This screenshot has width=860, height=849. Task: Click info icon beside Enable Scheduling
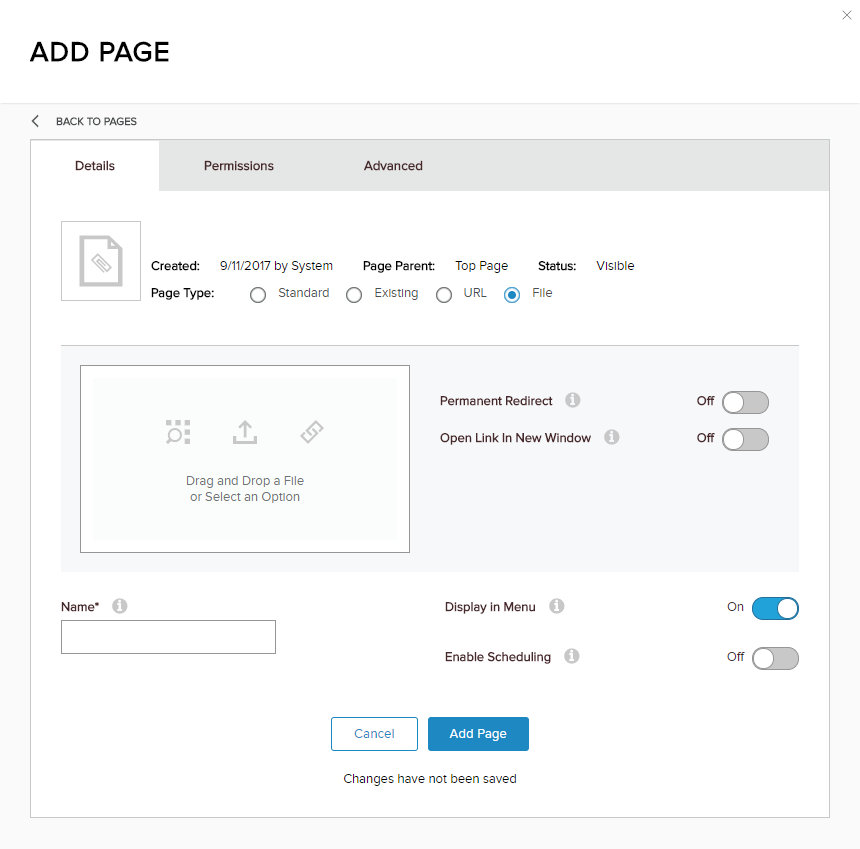click(572, 656)
